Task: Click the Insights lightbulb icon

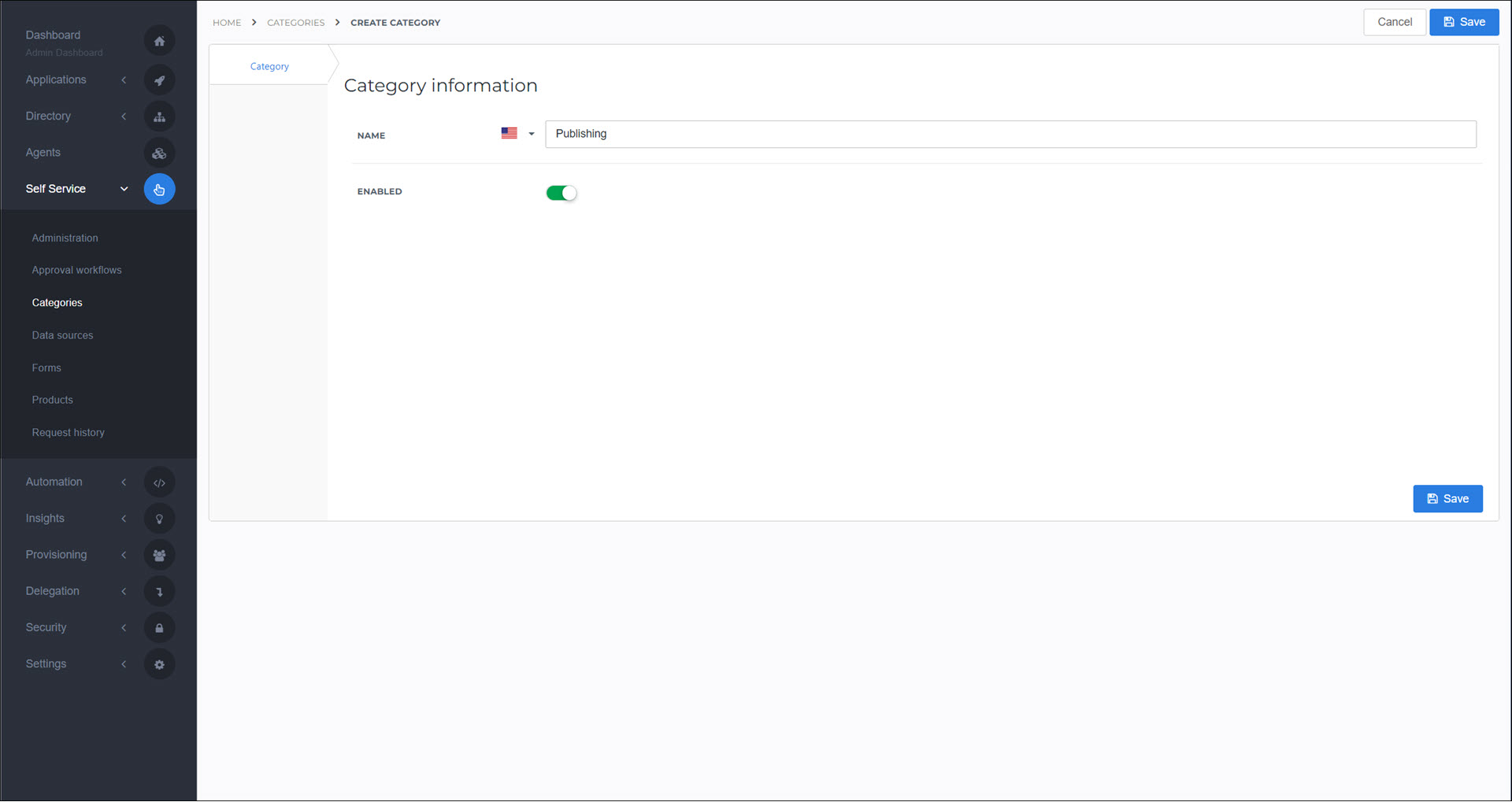Action: coord(159,519)
